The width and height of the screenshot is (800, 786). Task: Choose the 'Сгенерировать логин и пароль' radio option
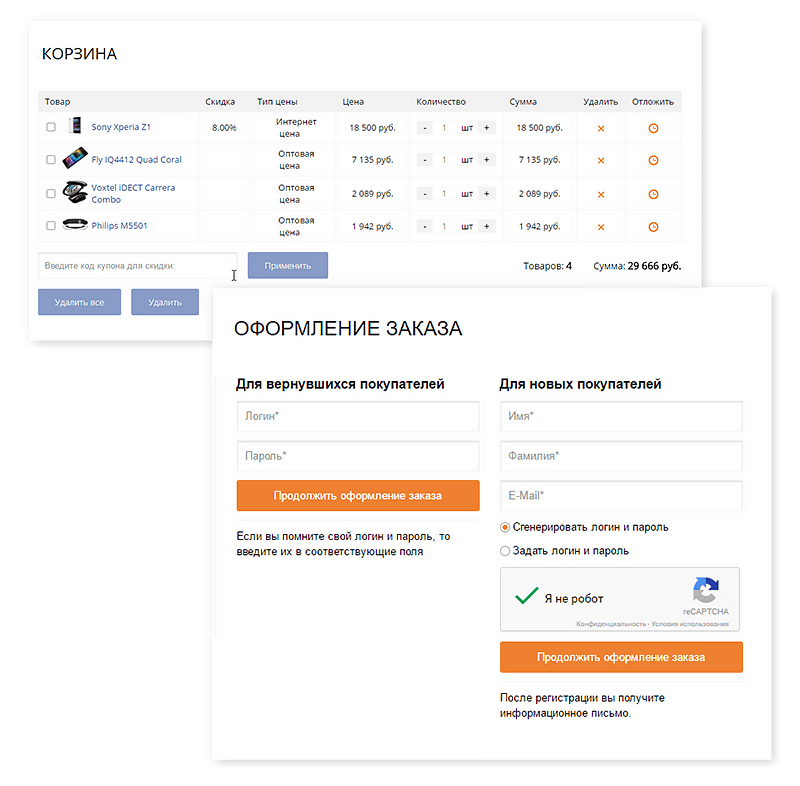[x=505, y=527]
